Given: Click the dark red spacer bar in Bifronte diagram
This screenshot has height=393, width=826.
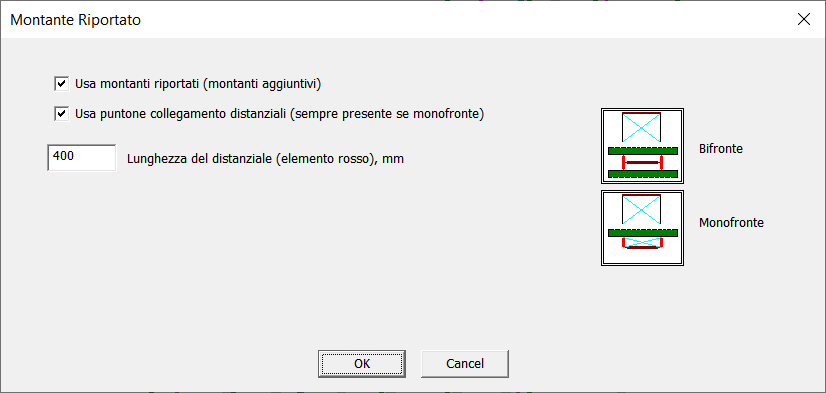Looking at the screenshot, I should 642,162.
